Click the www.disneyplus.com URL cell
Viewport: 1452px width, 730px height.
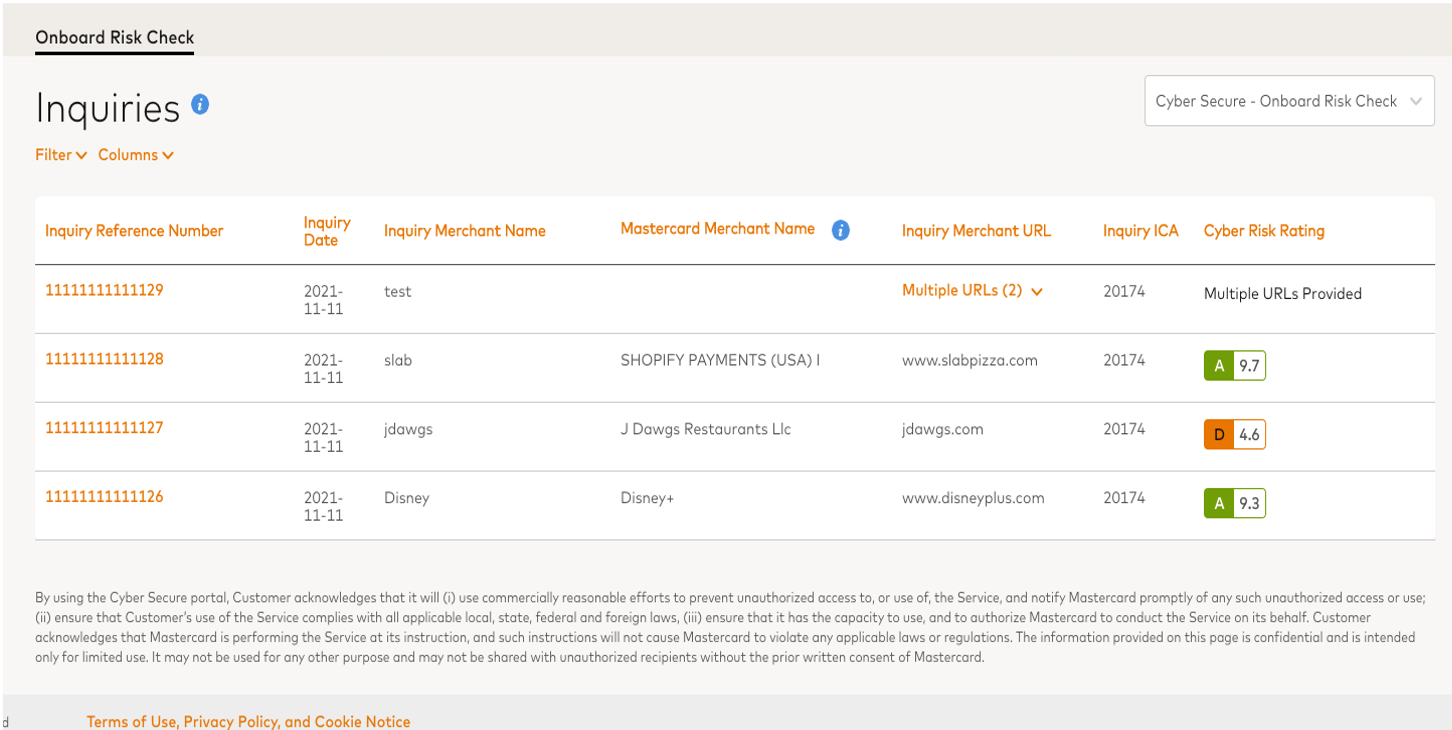[972, 498]
